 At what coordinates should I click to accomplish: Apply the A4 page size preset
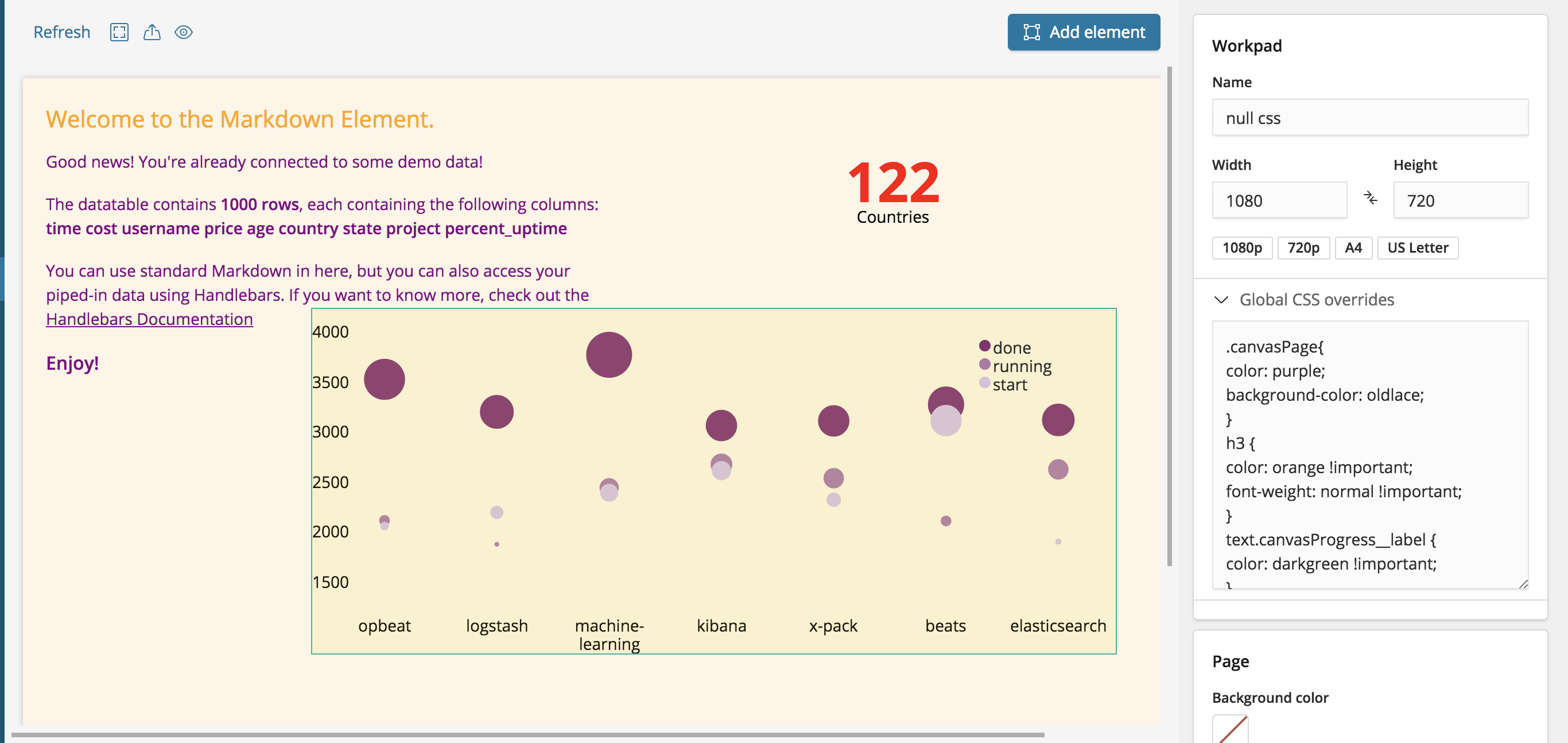pyautogui.click(x=1353, y=248)
